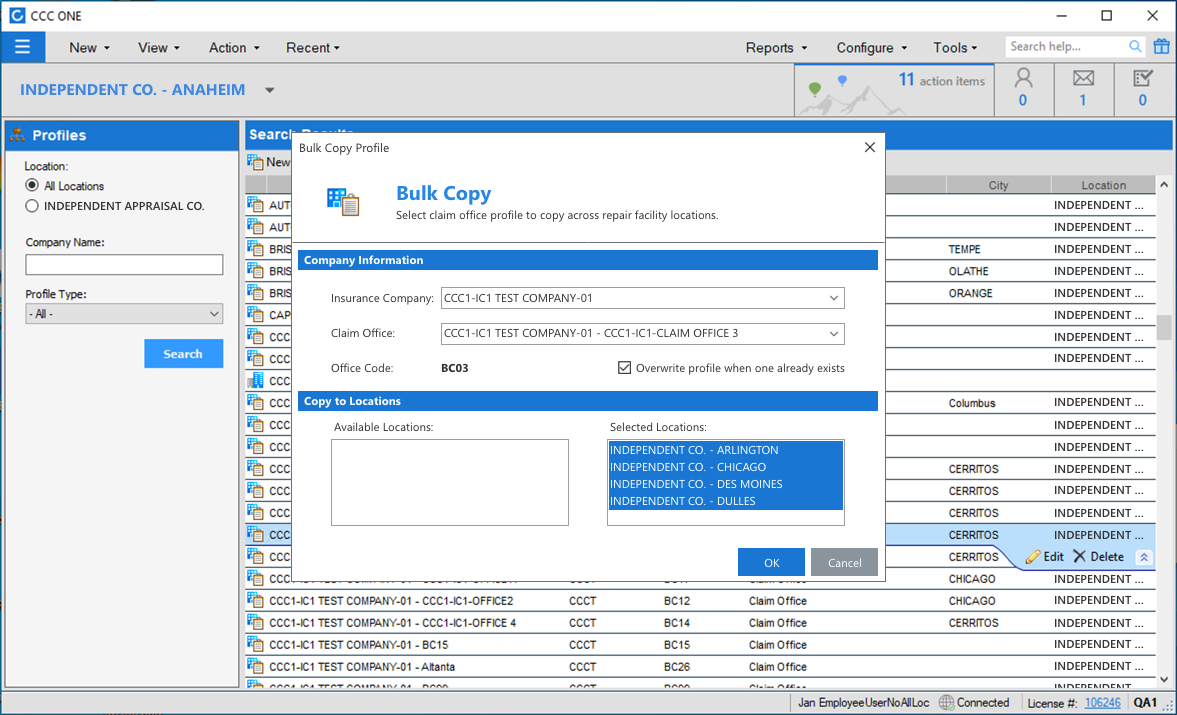Click the profile icon for CAP row
The image size is (1177, 715).
[255, 314]
